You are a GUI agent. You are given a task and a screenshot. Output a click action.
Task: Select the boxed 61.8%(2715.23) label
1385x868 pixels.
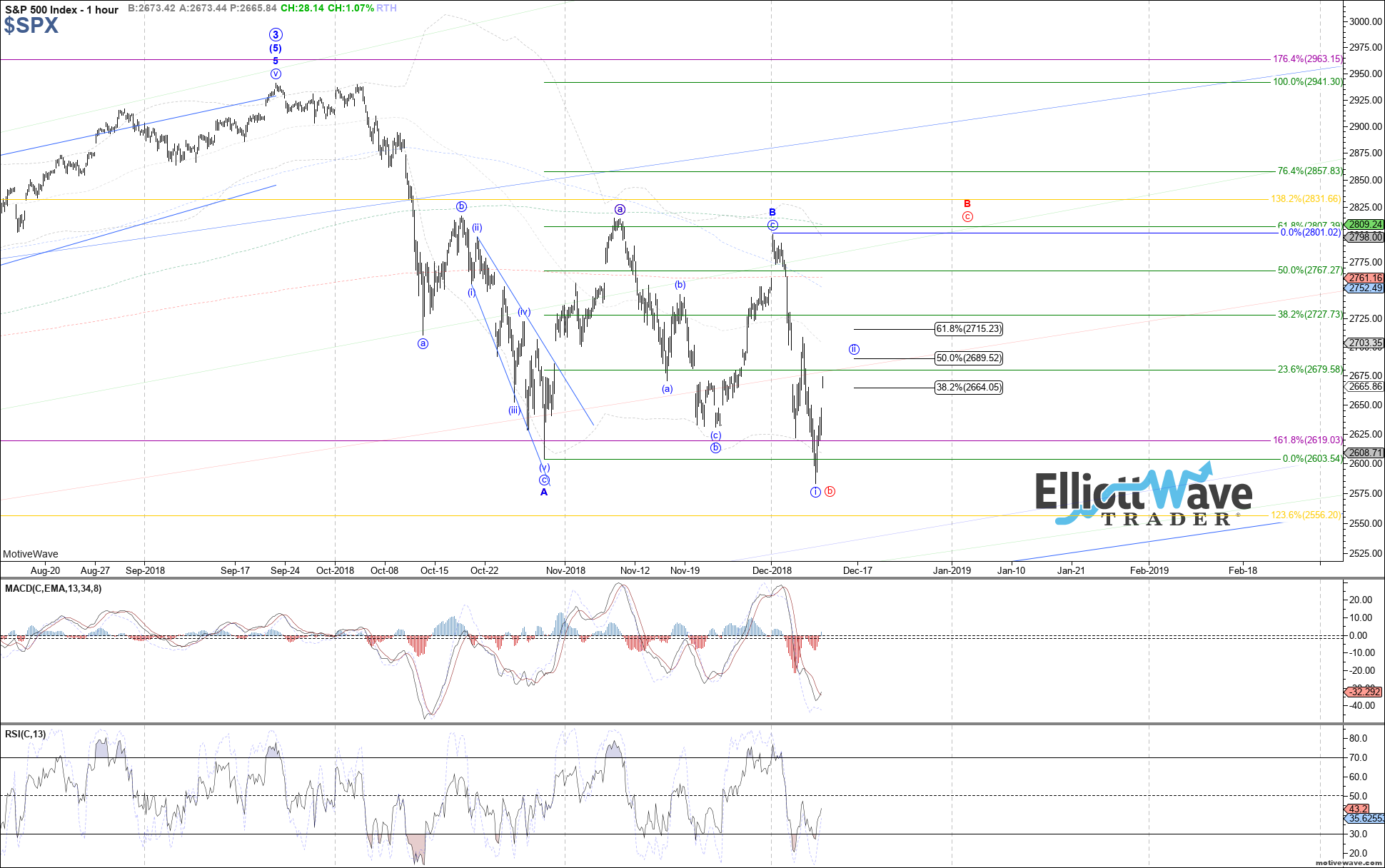point(969,329)
